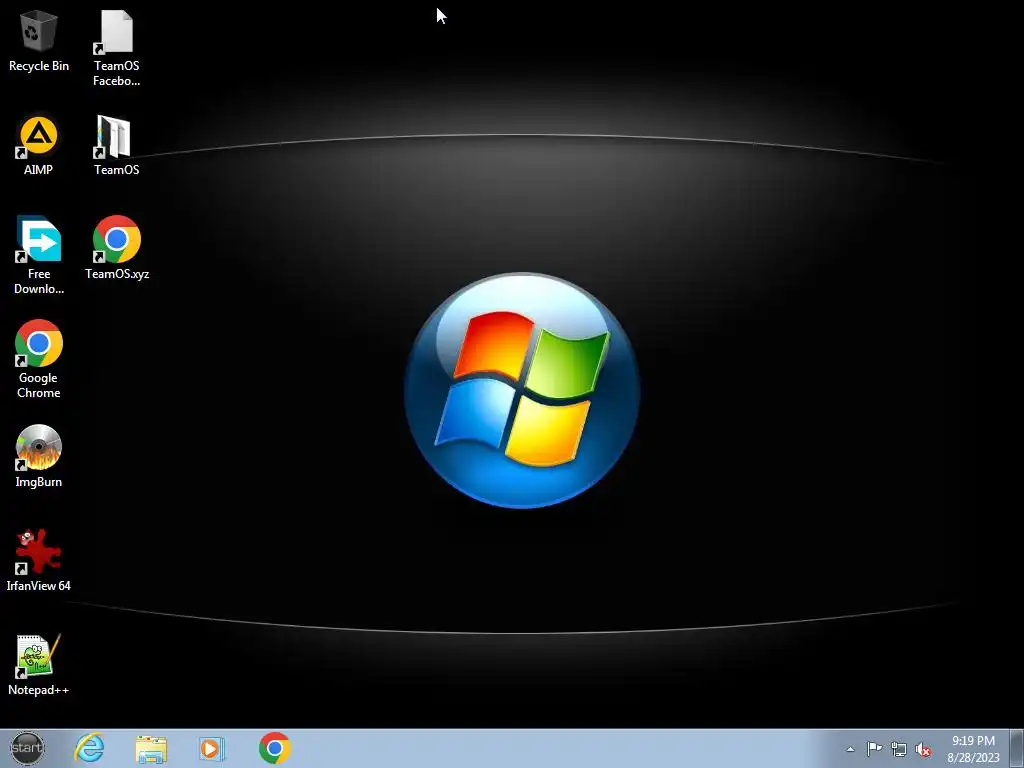Viewport: 1024px width, 768px height.
Task: Click the muted volume tray icon
Action: [923, 749]
